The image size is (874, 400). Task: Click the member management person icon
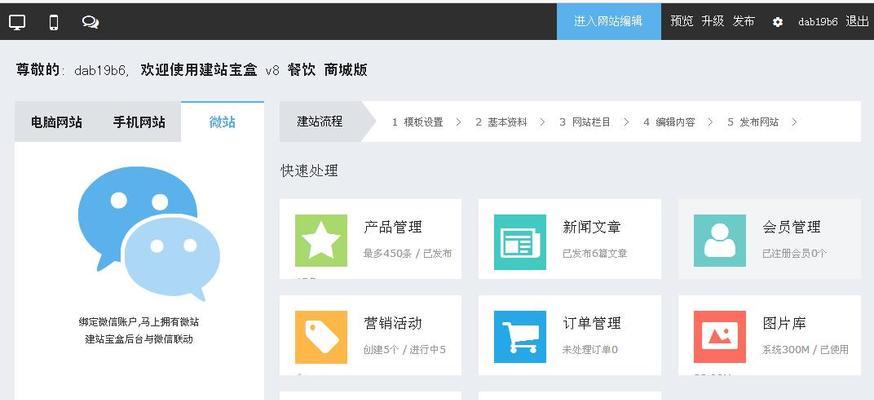point(720,241)
